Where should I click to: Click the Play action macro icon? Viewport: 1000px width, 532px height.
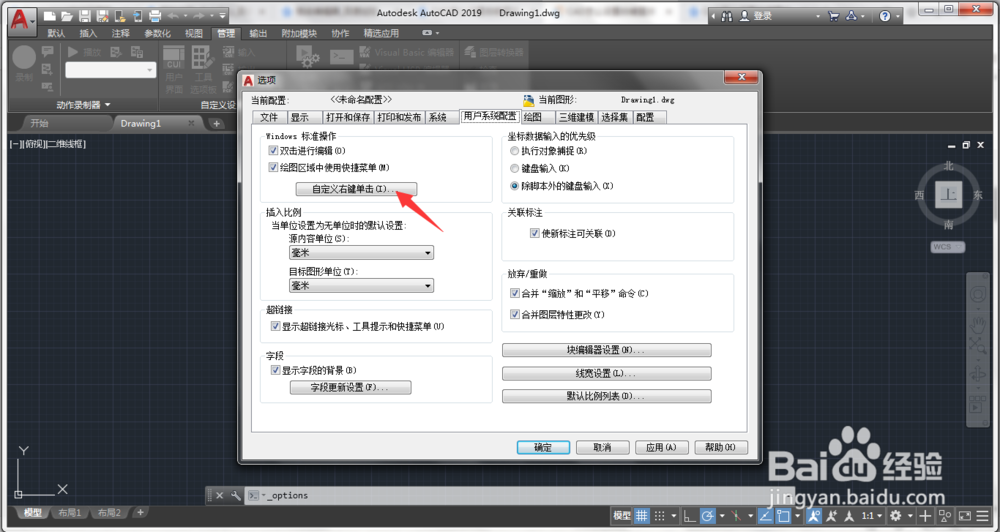[x=73, y=52]
